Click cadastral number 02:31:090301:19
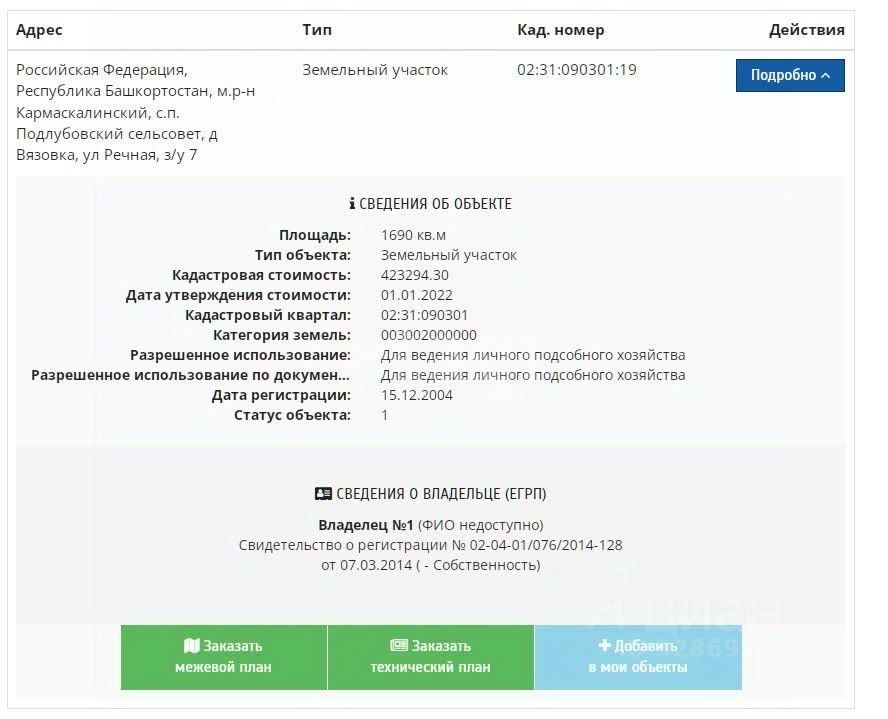This screenshot has height=719, width=888. [576, 70]
